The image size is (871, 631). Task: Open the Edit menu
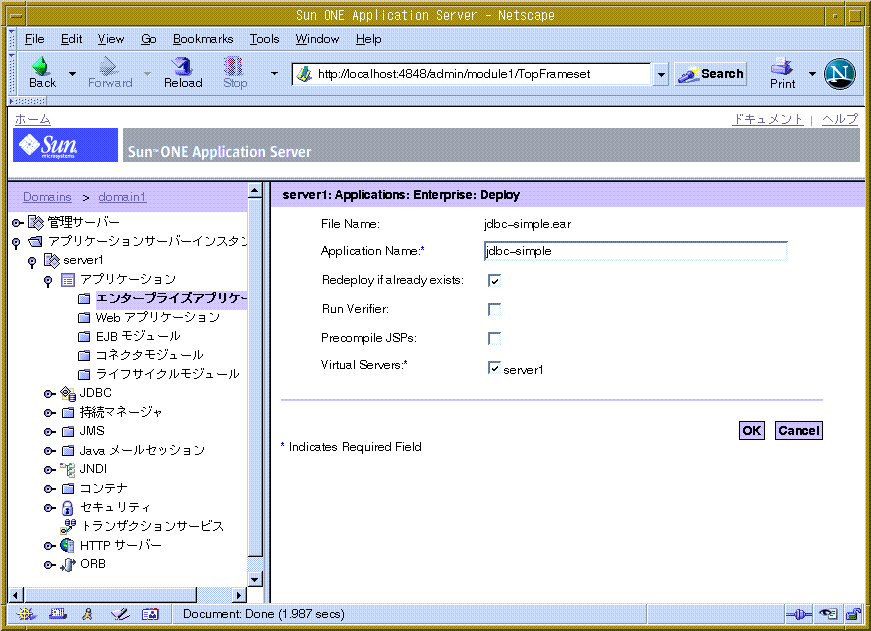click(x=71, y=39)
